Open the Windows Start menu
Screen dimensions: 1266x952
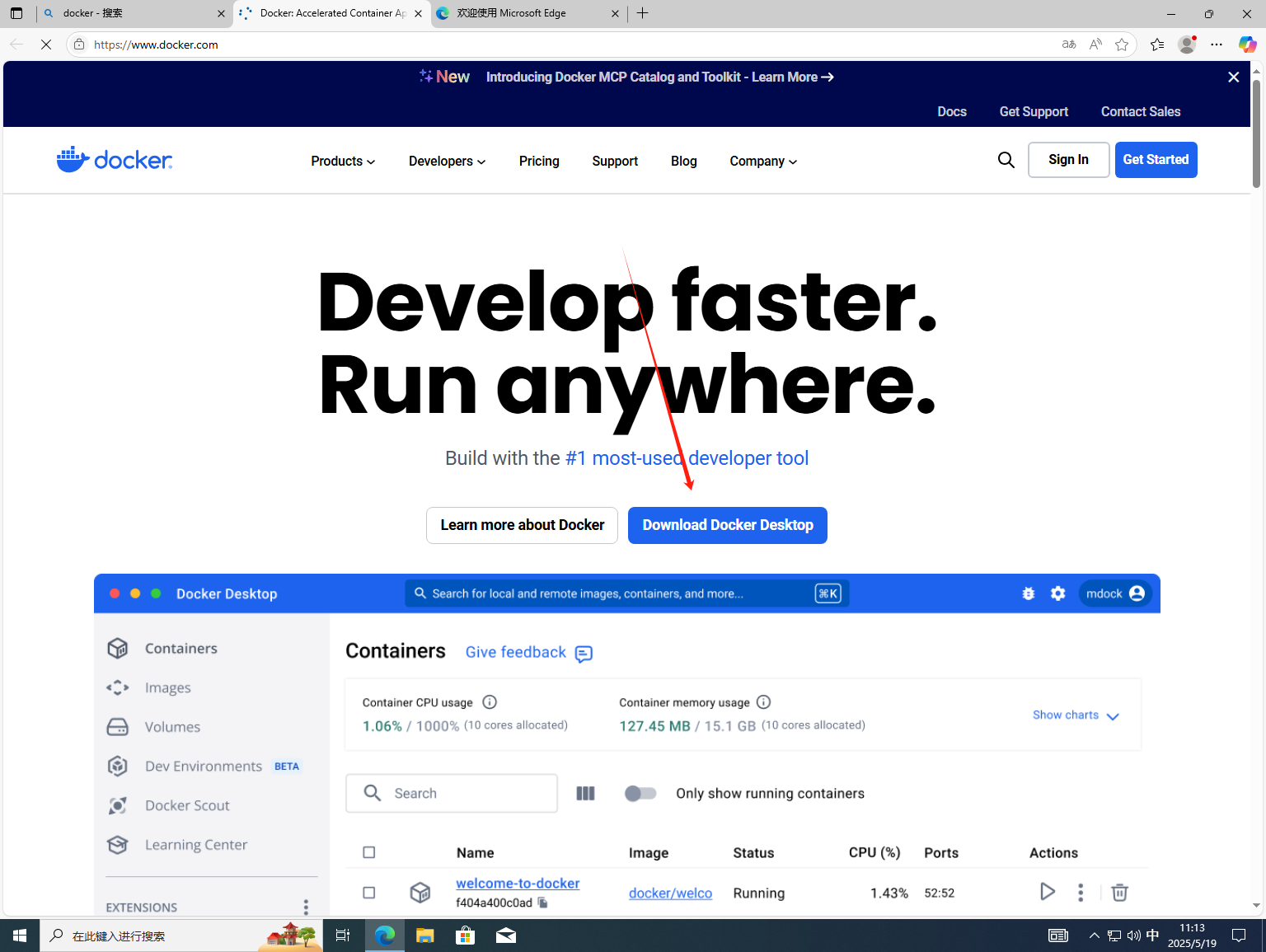click(20, 936)
